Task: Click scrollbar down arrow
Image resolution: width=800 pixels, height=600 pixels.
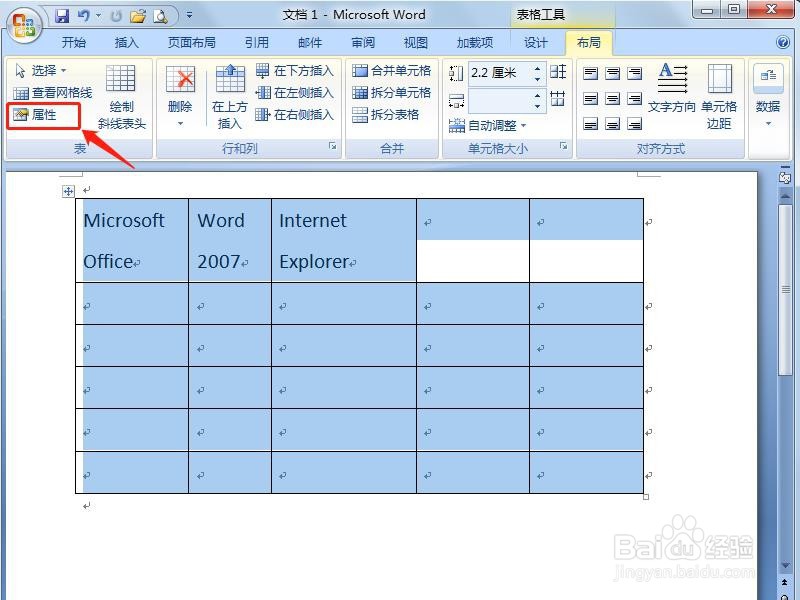Action: coord(785,565)
